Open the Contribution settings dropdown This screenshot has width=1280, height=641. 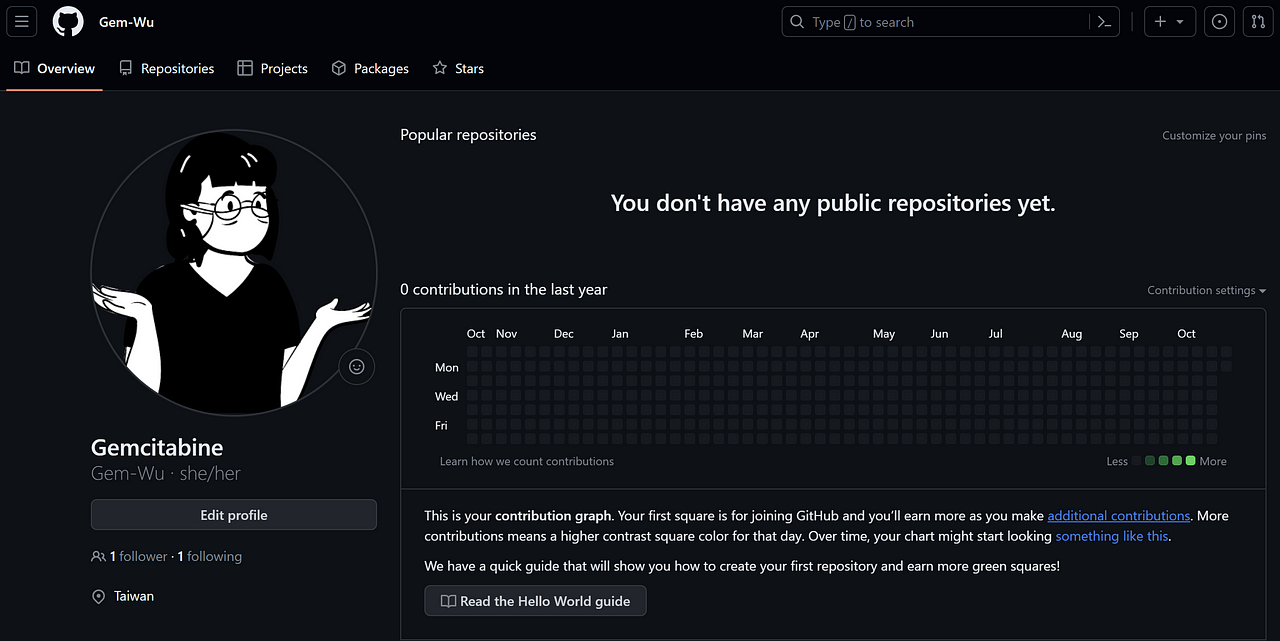click(1206, 290)
